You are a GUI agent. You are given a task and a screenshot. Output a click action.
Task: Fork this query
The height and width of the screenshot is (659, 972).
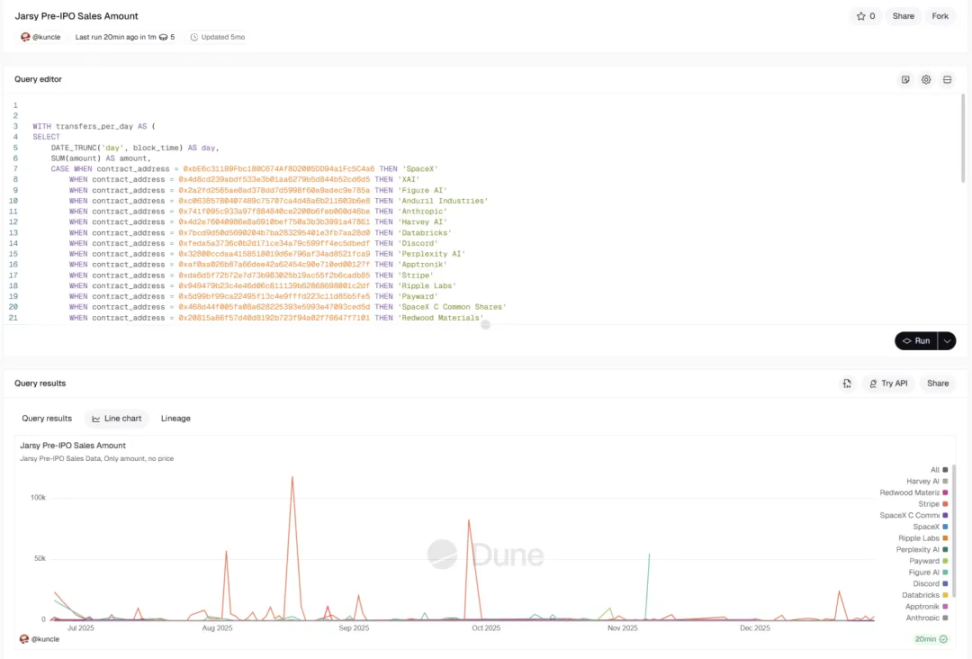940,16
